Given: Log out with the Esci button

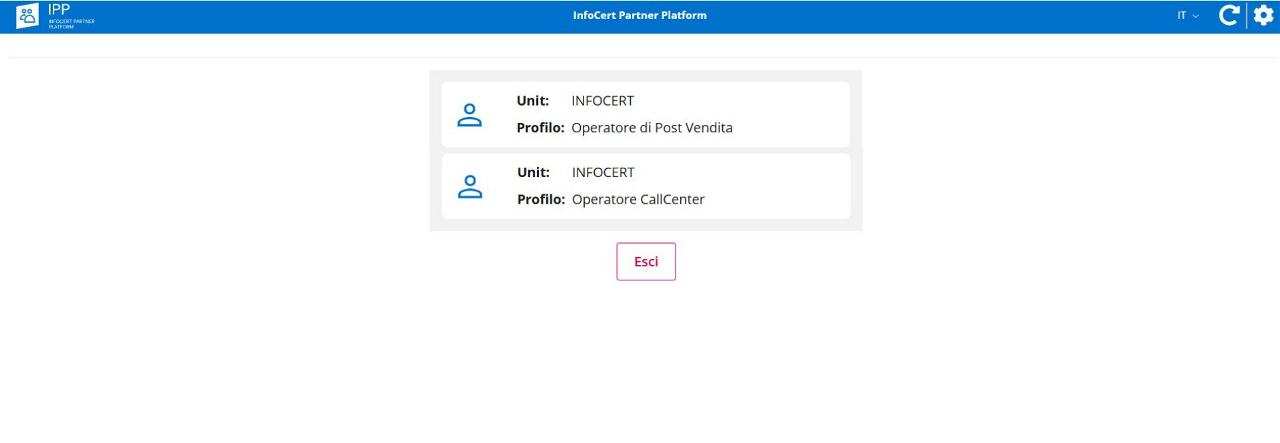Looking at the screenshot, I should click(646, 261).
